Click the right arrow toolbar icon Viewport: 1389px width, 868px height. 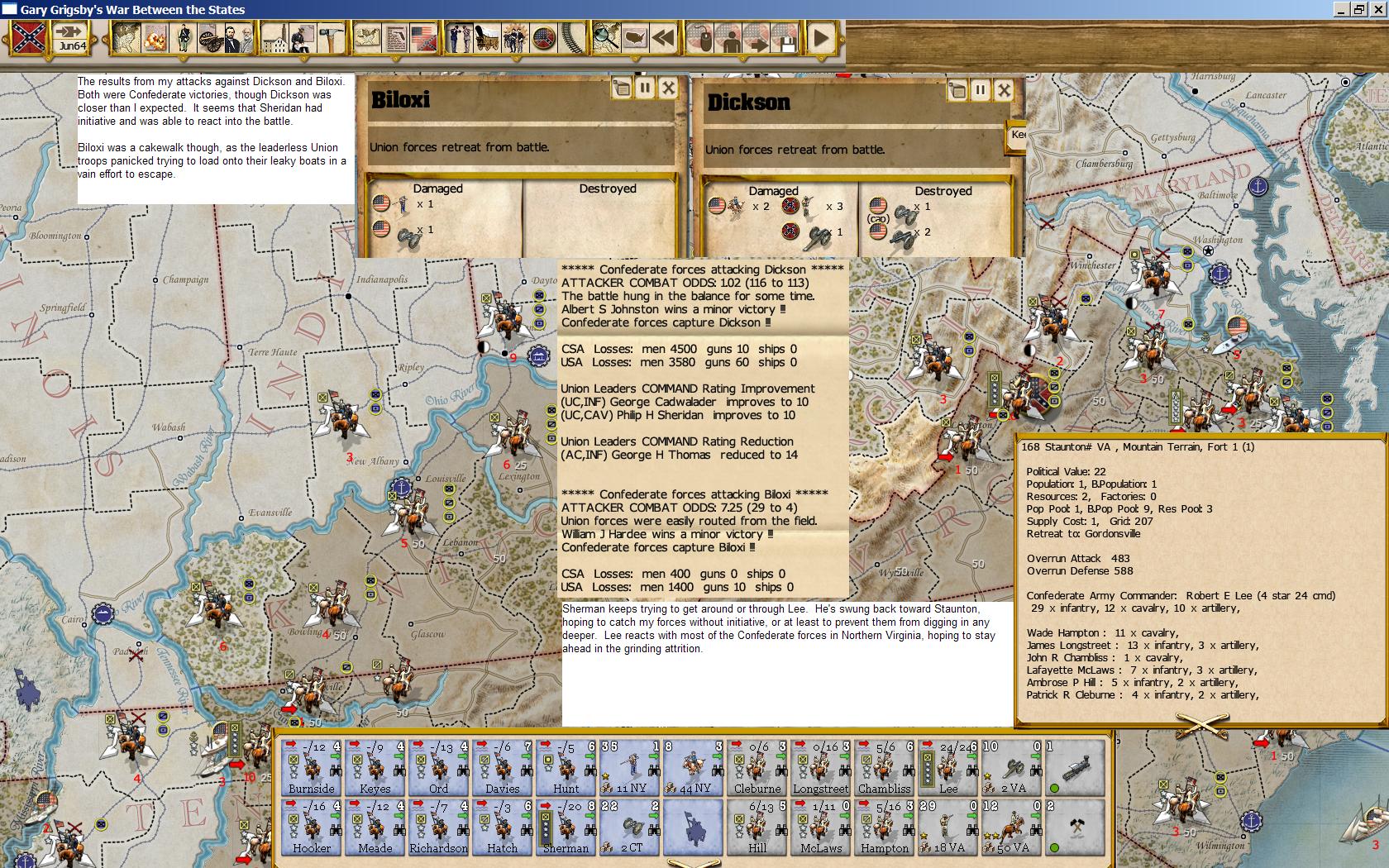point(757,38)
